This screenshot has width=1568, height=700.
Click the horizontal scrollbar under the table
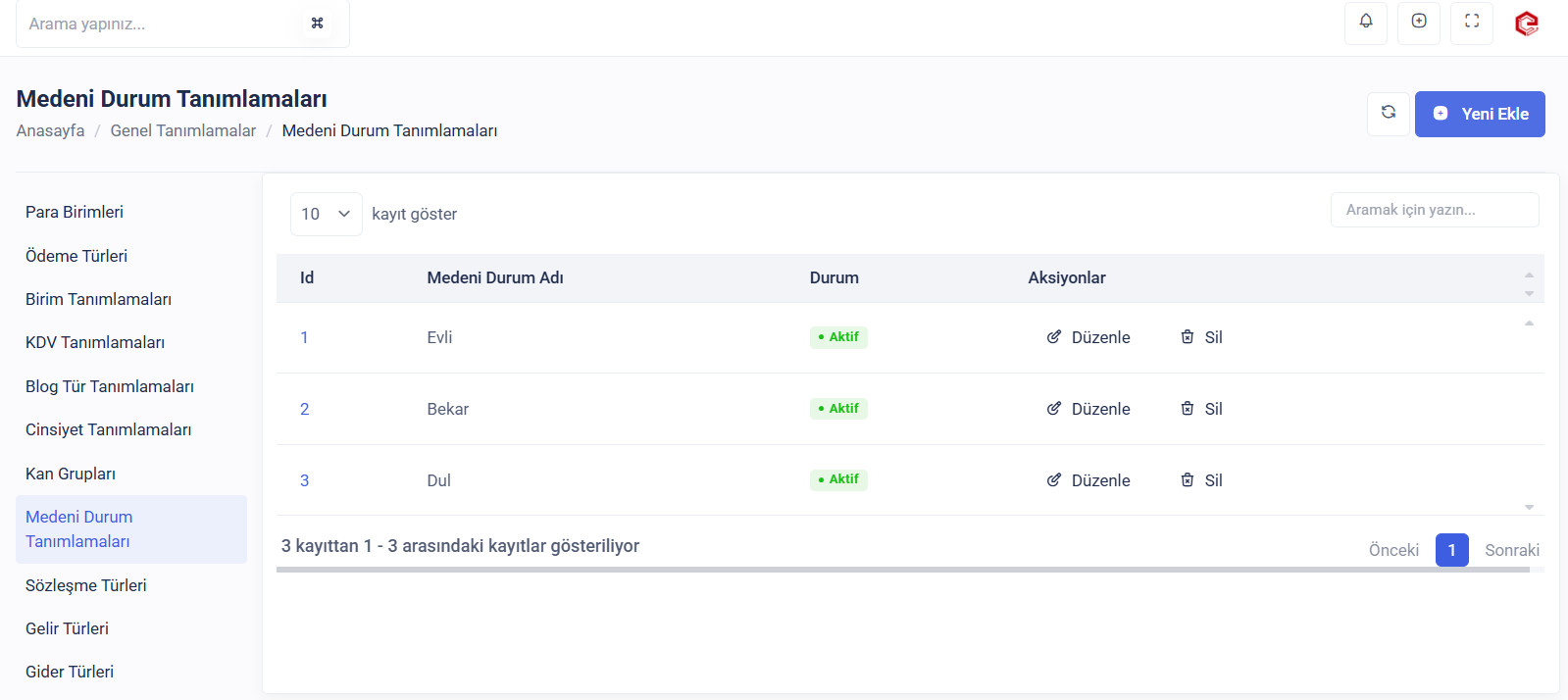point(902,570)
